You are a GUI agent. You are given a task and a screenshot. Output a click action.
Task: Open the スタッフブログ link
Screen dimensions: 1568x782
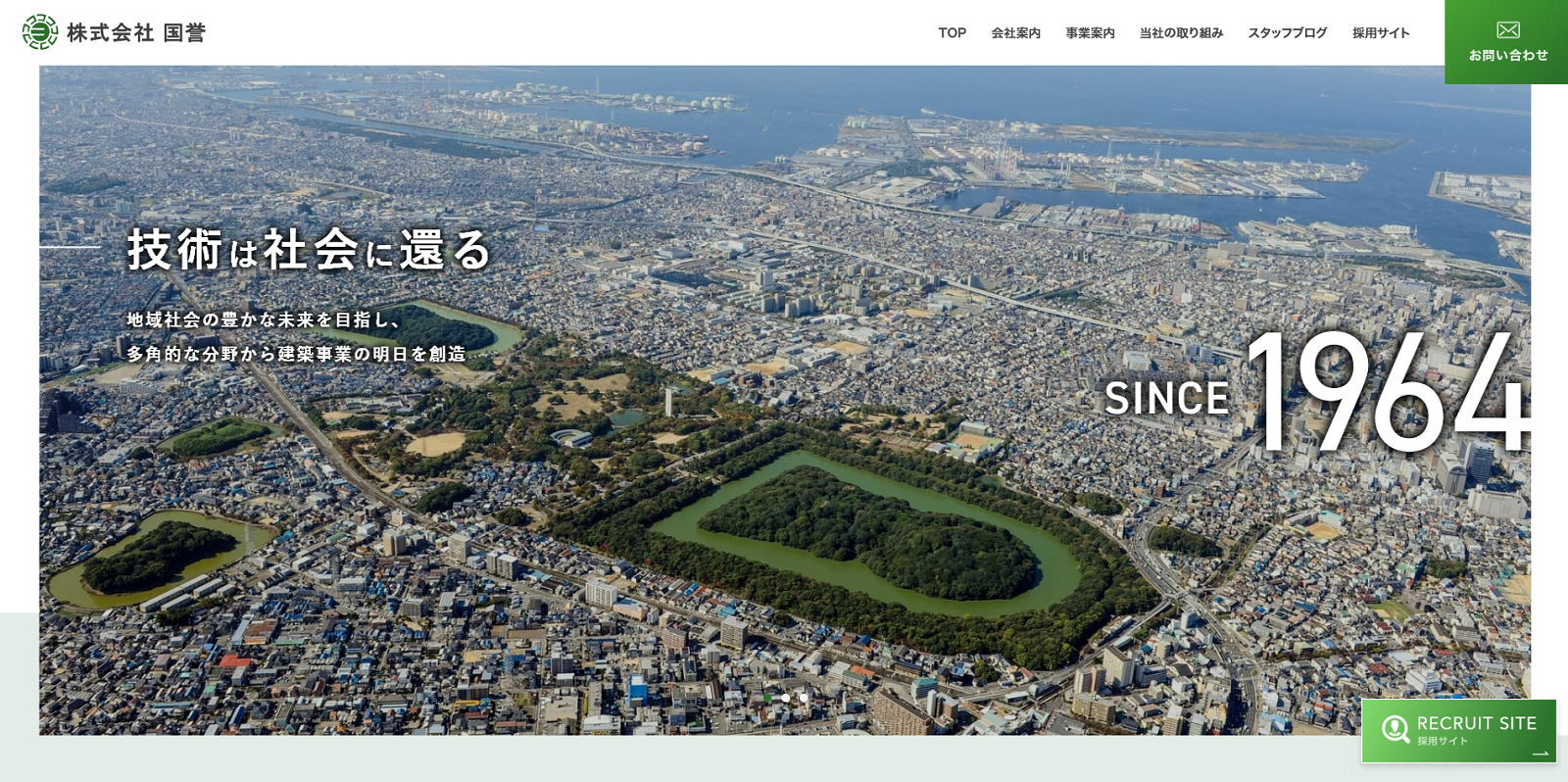[1287, 33]
